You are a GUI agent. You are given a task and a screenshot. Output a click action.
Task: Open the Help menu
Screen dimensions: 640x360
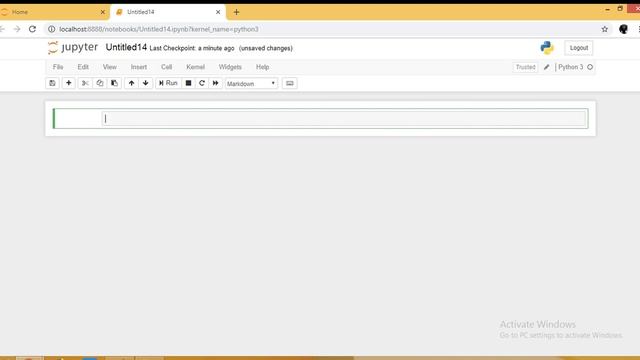pyautogui.click(x=262, y=67)
